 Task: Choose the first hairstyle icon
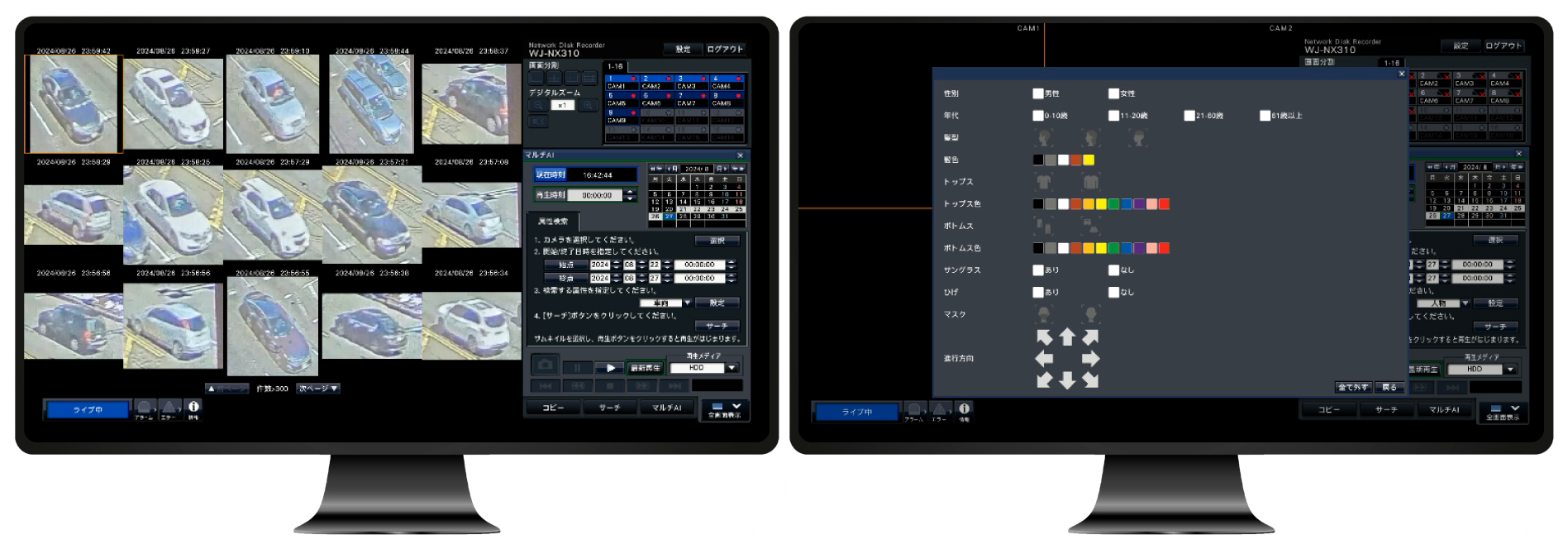click(x=1044, y=137)
